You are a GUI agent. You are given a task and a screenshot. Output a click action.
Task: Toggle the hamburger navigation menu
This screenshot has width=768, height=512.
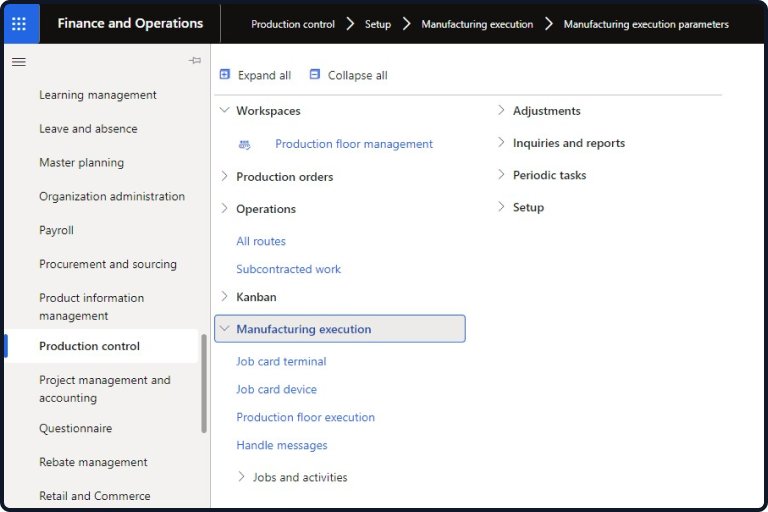[19, 62]
